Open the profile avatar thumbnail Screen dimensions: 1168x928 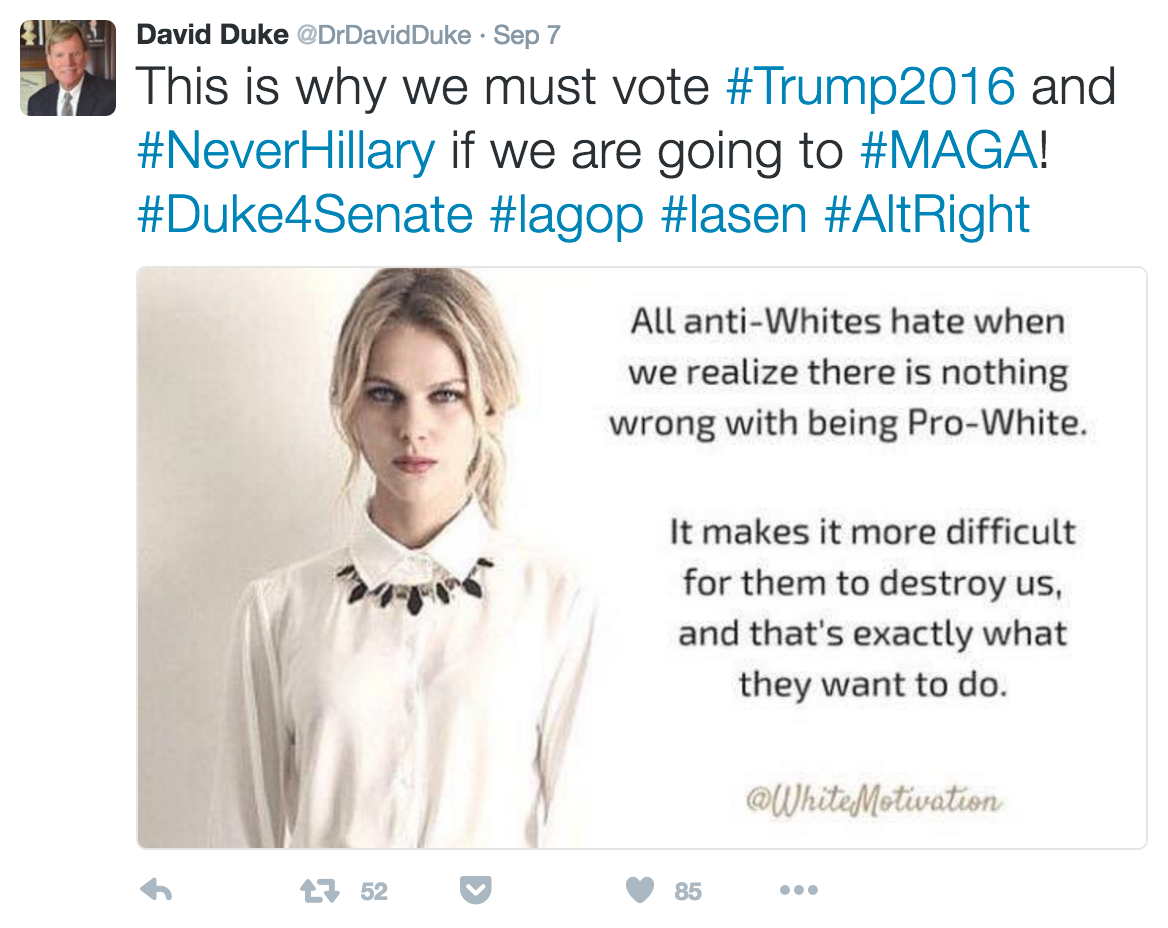pyautogui.click(x=68, y=68)
